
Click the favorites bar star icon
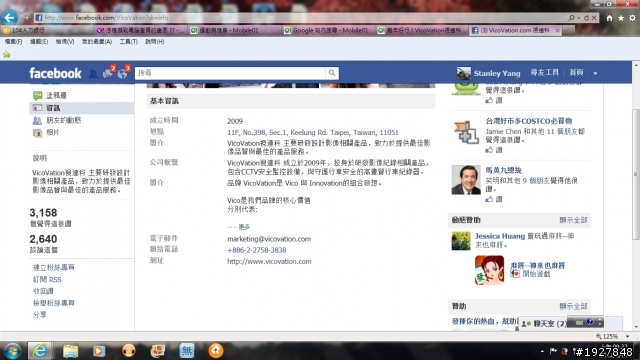pos(7,54)
